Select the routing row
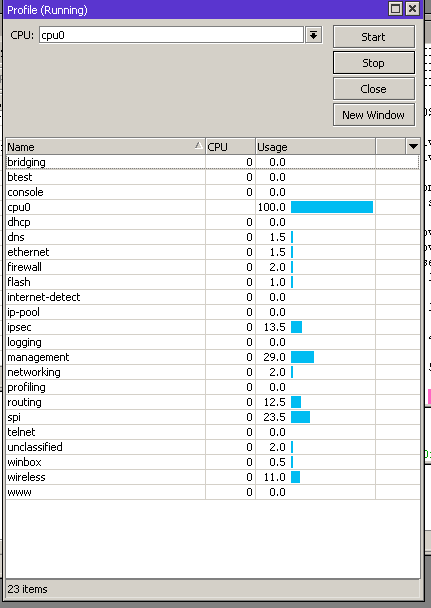Screen dimensions: 431x608 click(x=213, y=402)
